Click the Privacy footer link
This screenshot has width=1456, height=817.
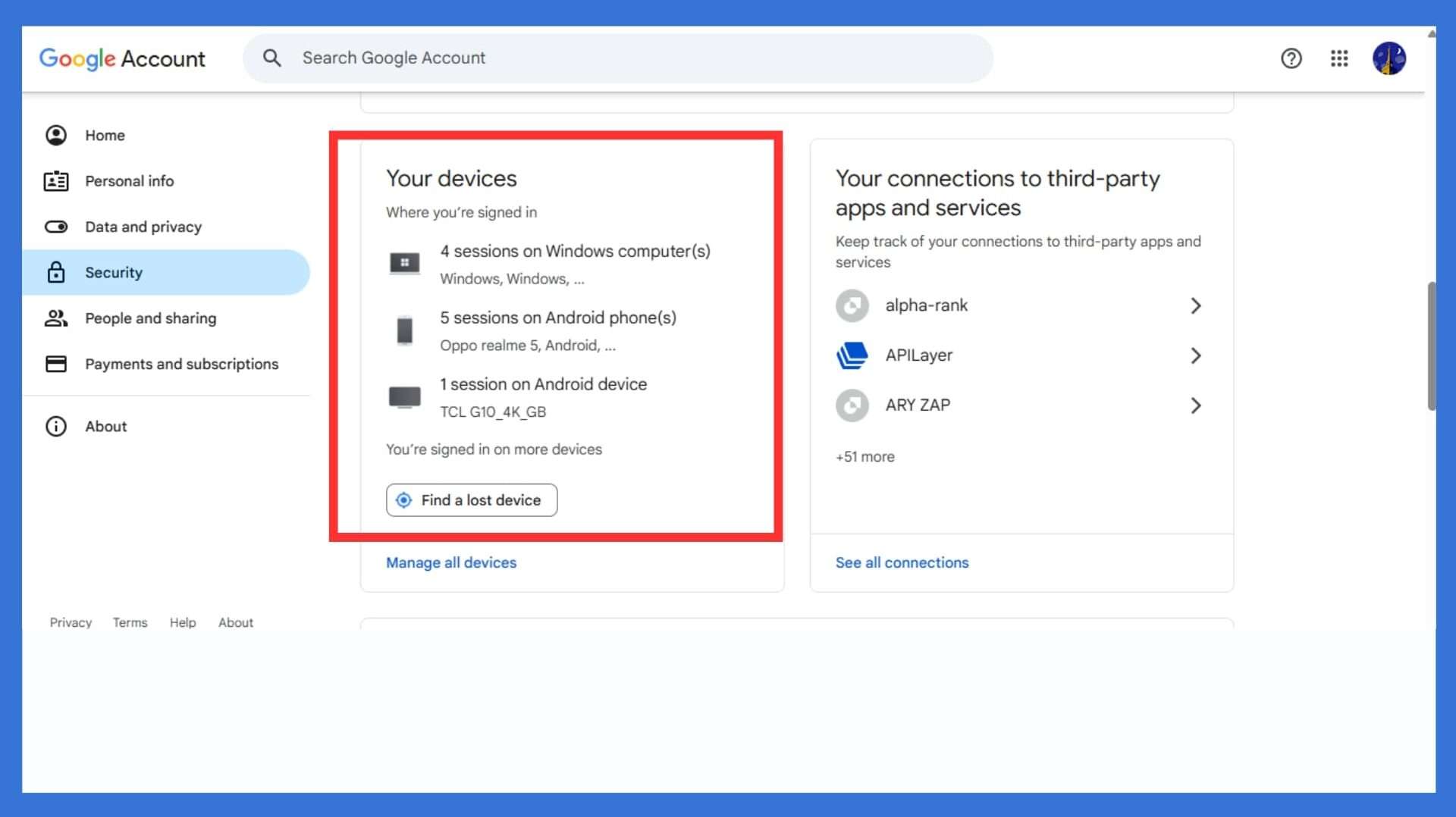tap(71, 622)
